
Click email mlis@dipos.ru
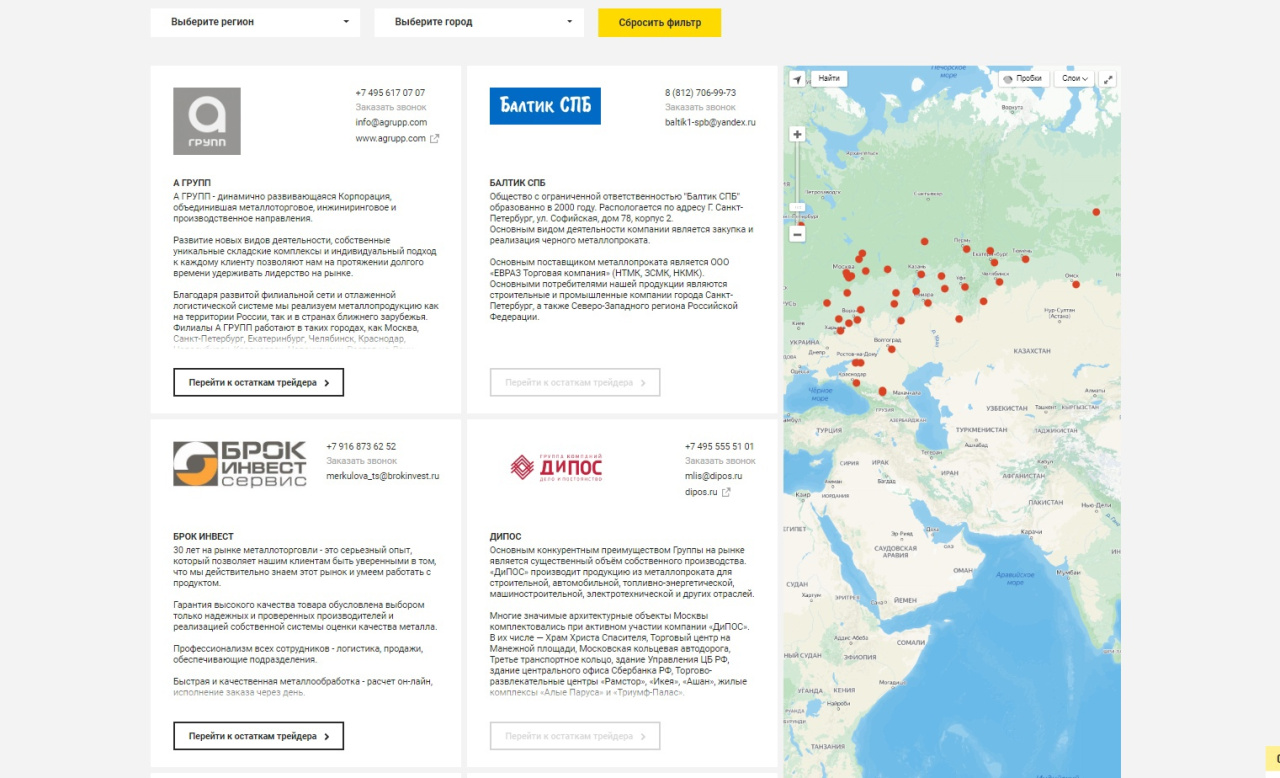coord(713,476)
